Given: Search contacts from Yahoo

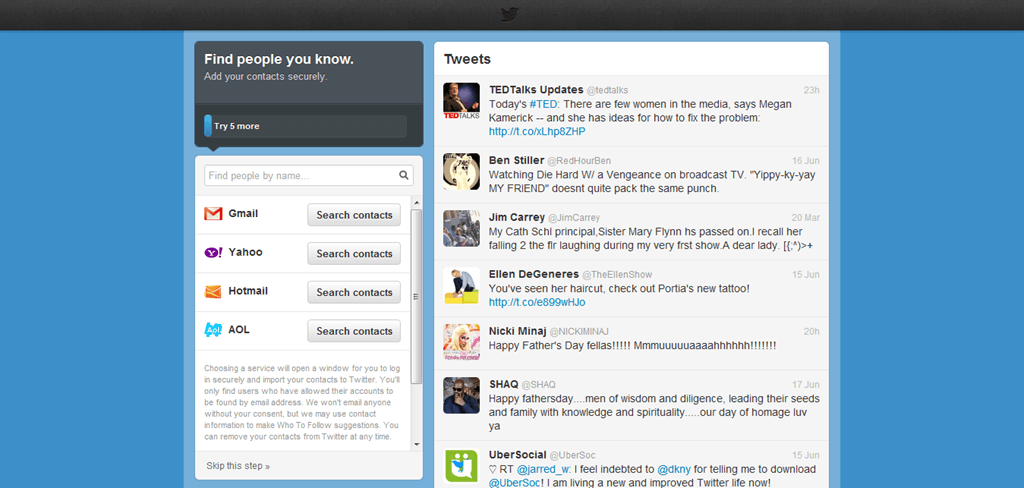Looking at the screenshot, I should 354,253.
